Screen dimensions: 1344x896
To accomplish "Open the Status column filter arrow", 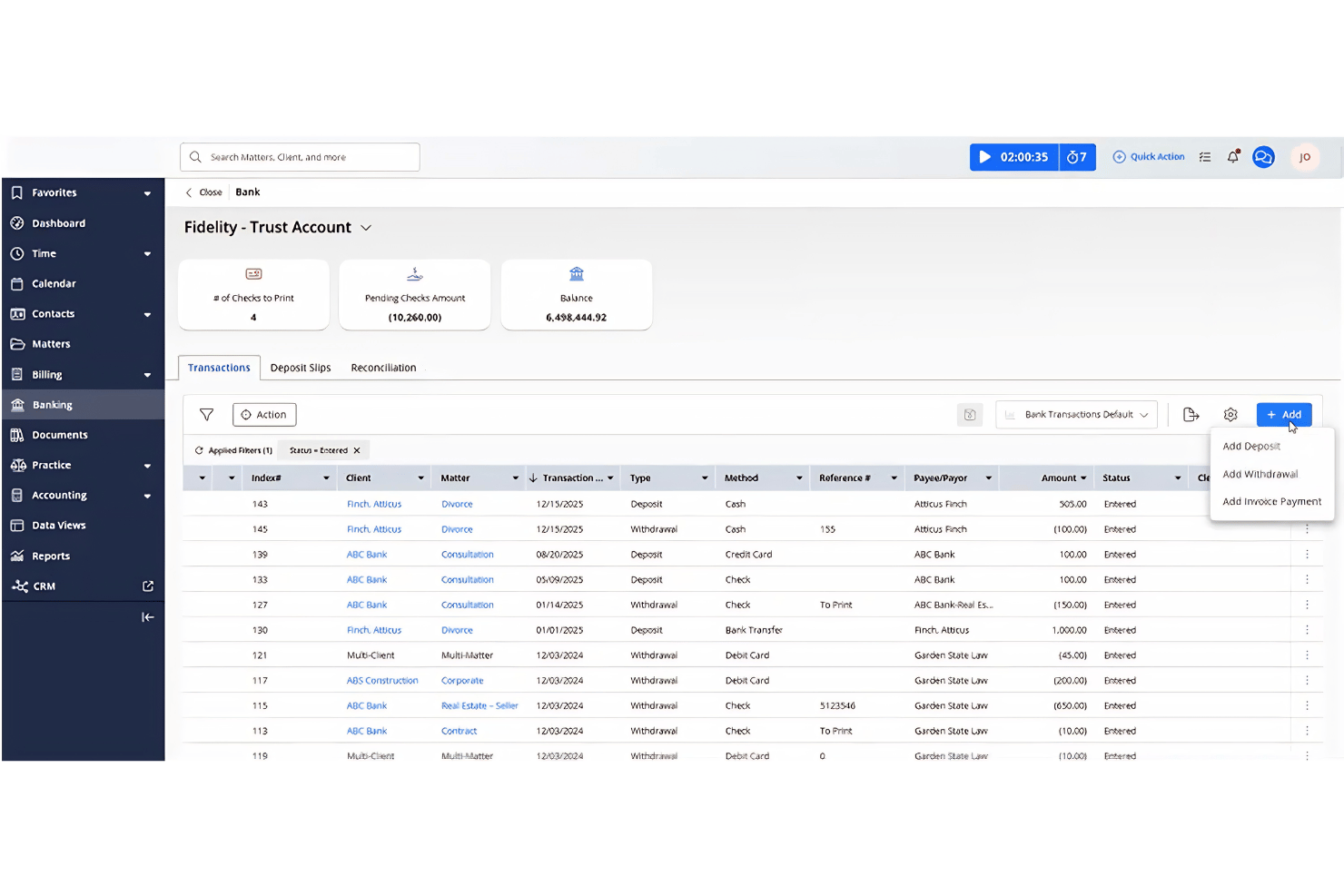I will pyautogui.click(x=1178, y=478).
